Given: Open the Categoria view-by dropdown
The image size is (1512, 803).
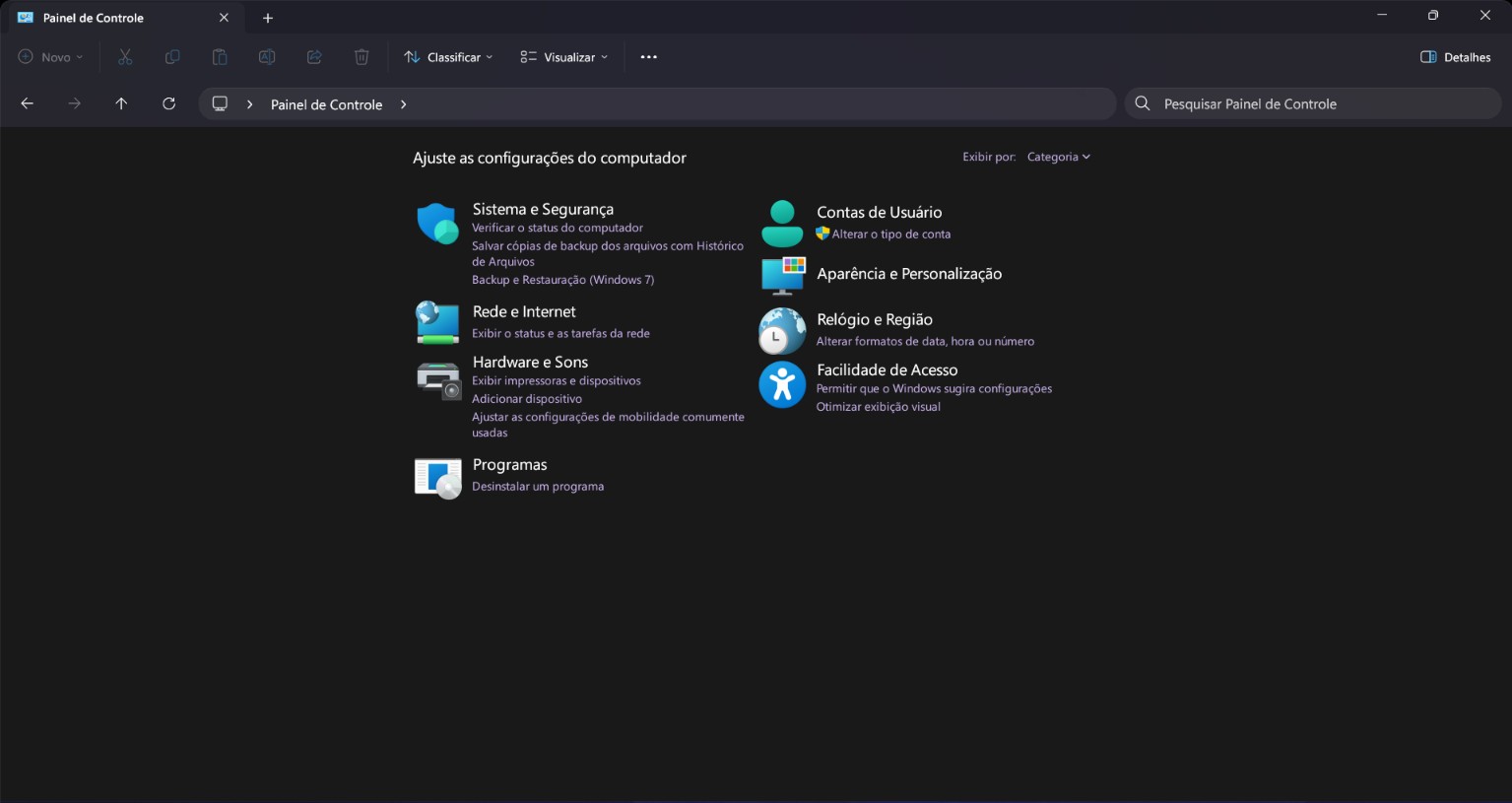Looking at the screenshot, I should tap(1059, 157).
